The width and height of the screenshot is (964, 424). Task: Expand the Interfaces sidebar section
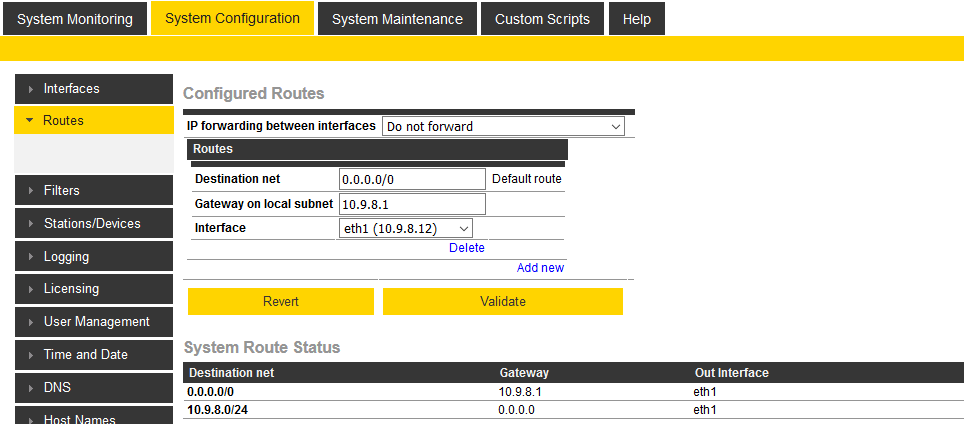[x=93, y=89]
